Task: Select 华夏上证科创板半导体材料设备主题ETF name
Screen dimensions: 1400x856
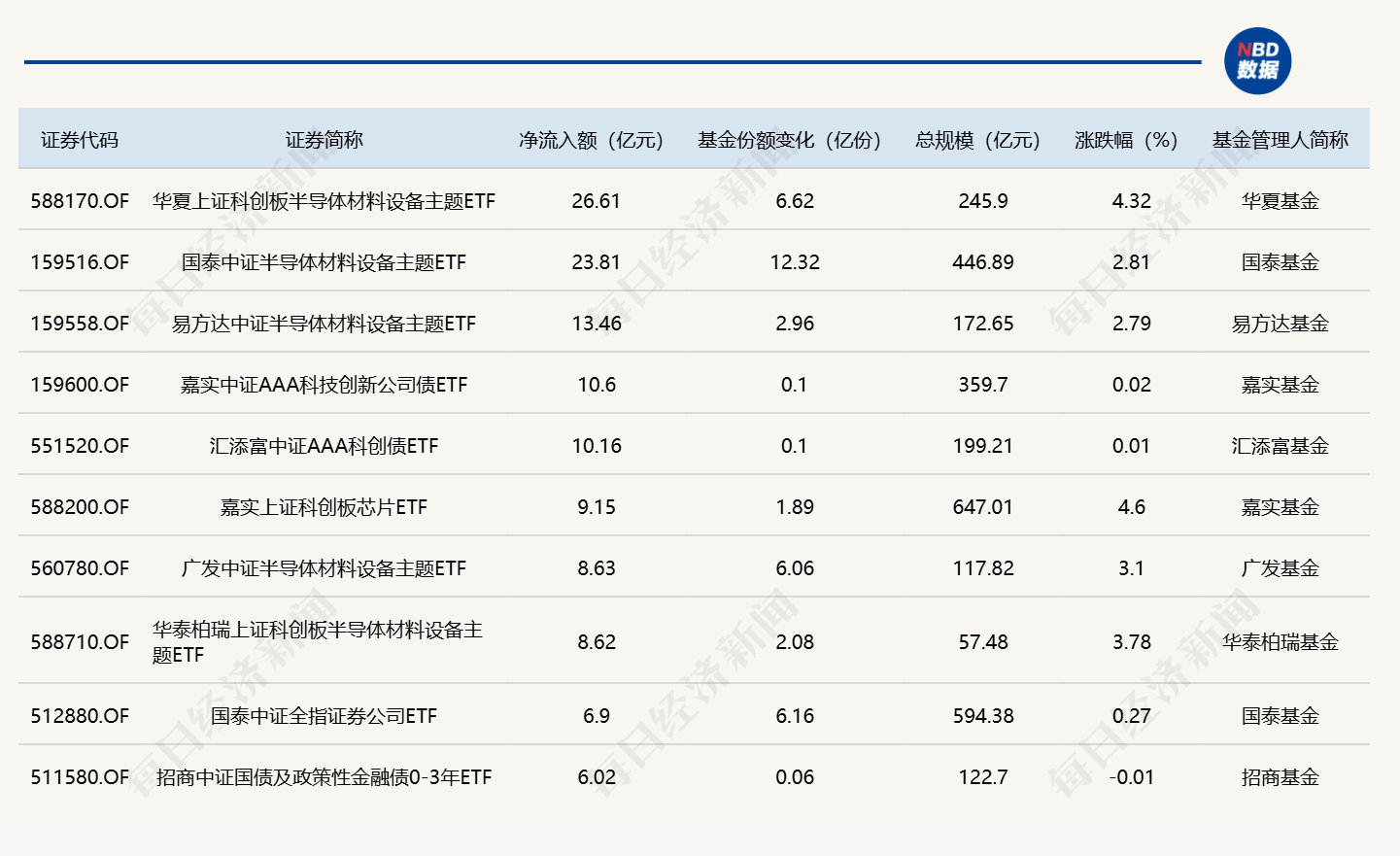Action: pos(324,201)
